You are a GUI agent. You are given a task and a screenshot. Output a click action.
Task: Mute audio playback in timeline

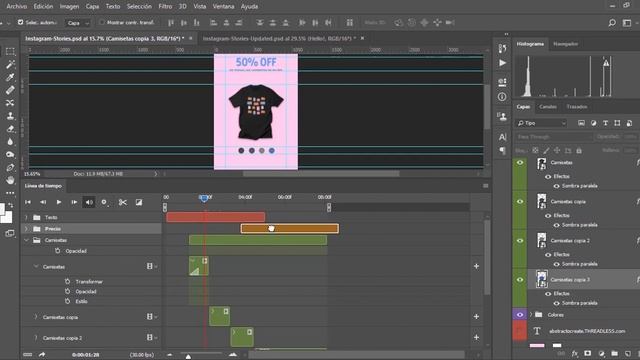pyautogui.click(x=89, y=202)
